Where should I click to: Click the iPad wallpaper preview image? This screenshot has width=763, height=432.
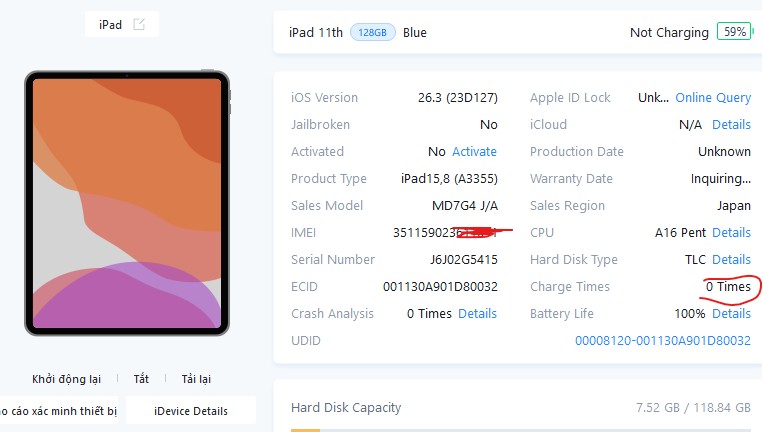[x=127, y=203]
